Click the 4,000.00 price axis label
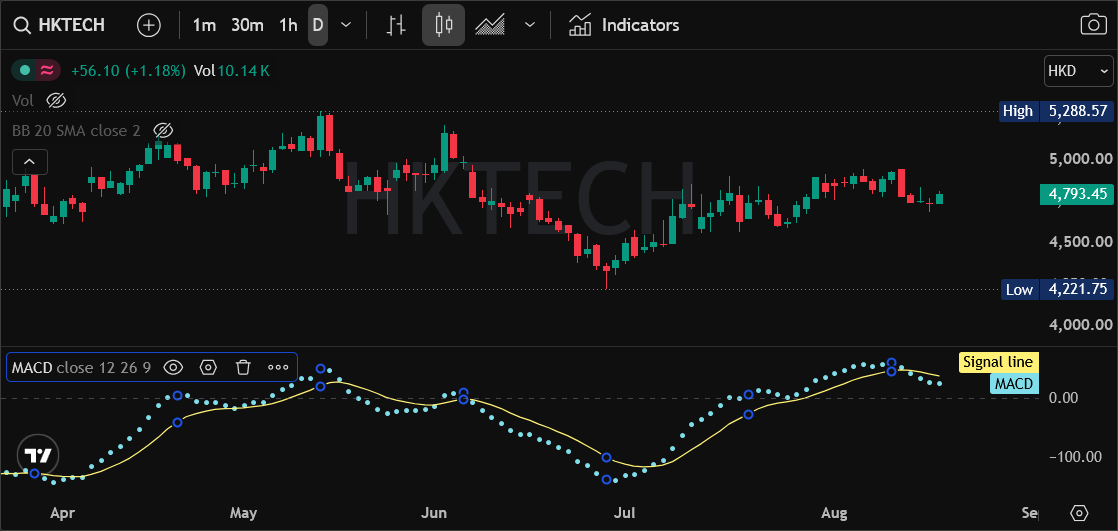The image size is (1118, 531). 1080,324
